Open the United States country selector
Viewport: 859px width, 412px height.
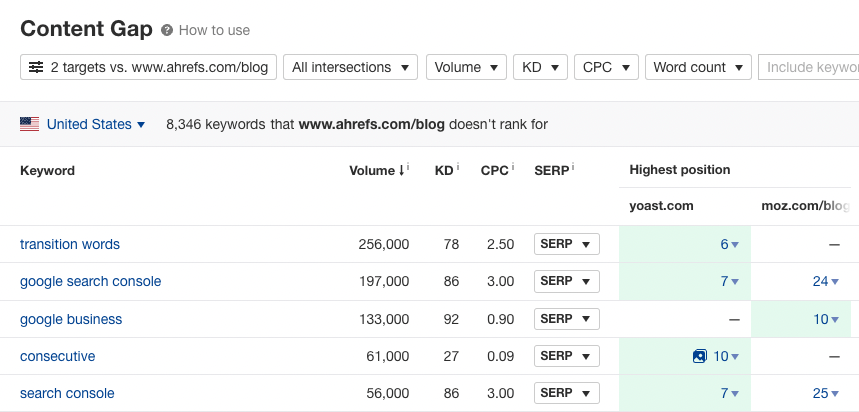click(x=95, y=125)
